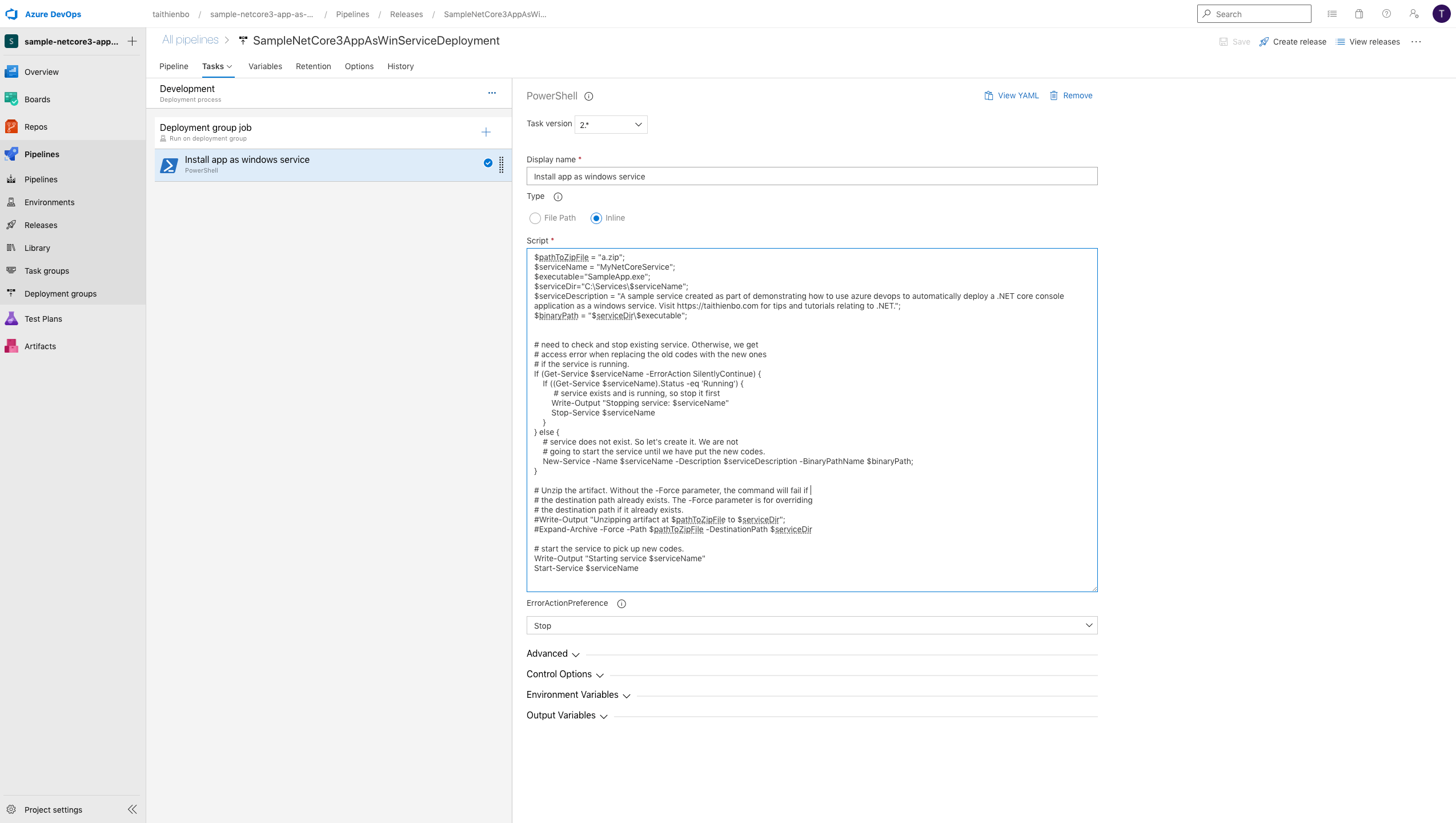This screenshot has width=1456, height=823.
Task: Select the Inline radio button
Action: click(x=596, y=218)
